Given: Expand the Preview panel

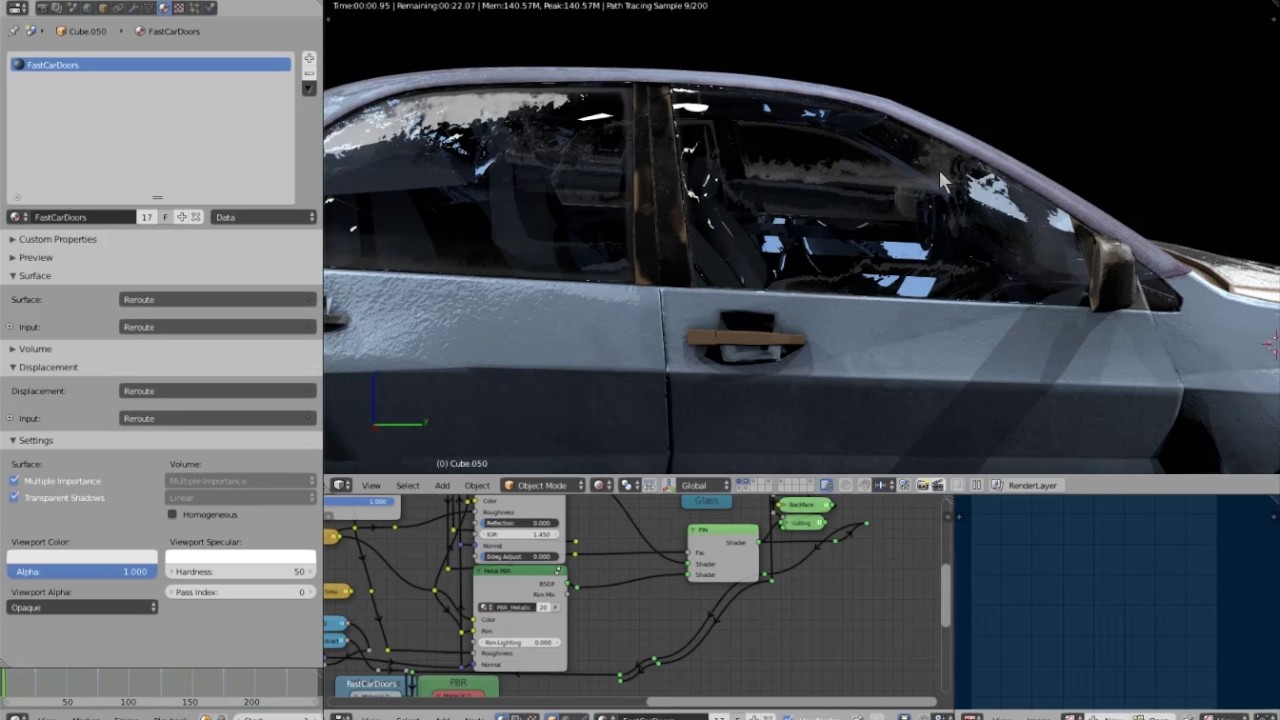Looking at the screenshot, I should 35,257.
